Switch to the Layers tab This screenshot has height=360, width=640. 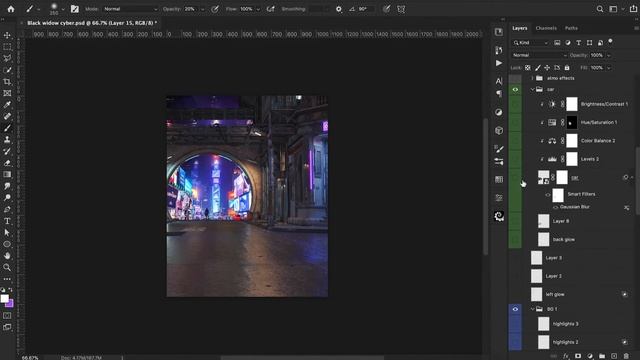coord(520,28)
